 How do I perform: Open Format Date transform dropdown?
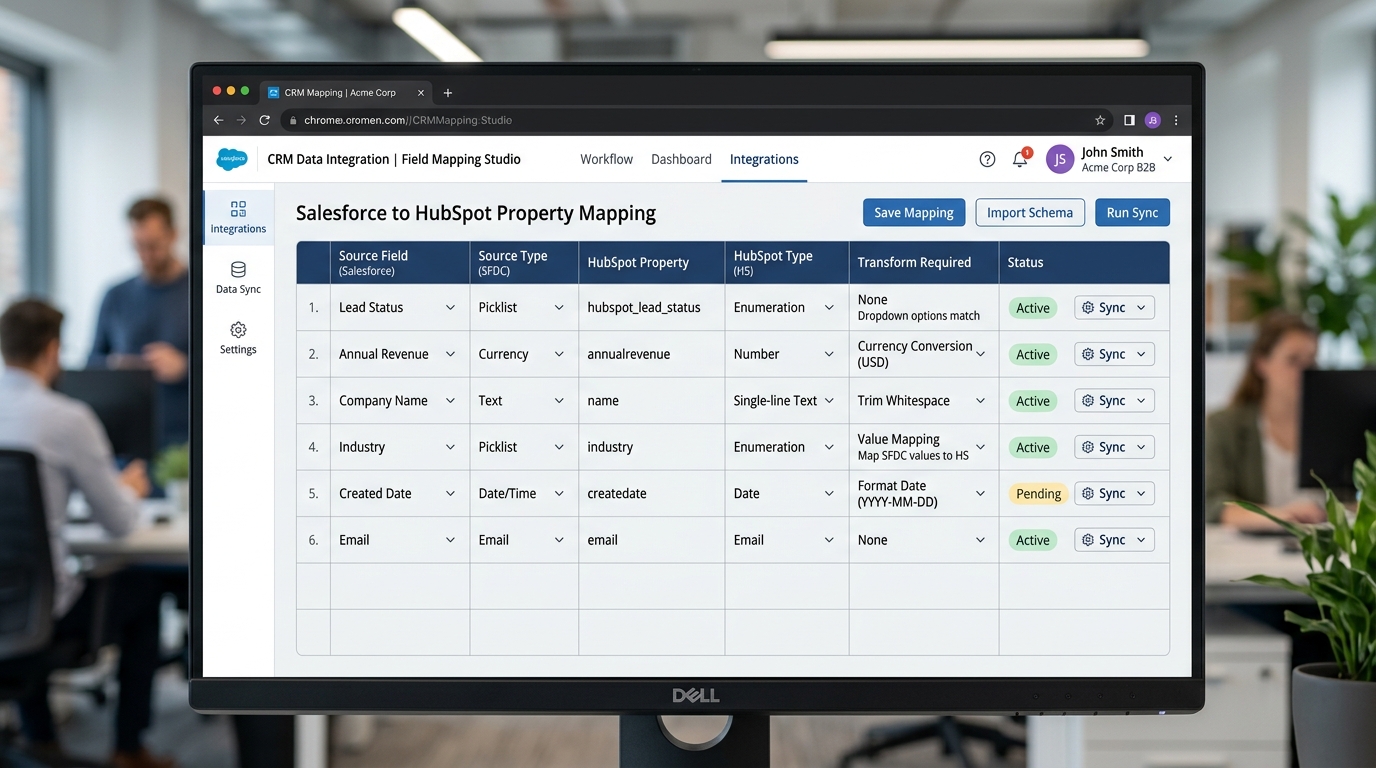point(980,493)
